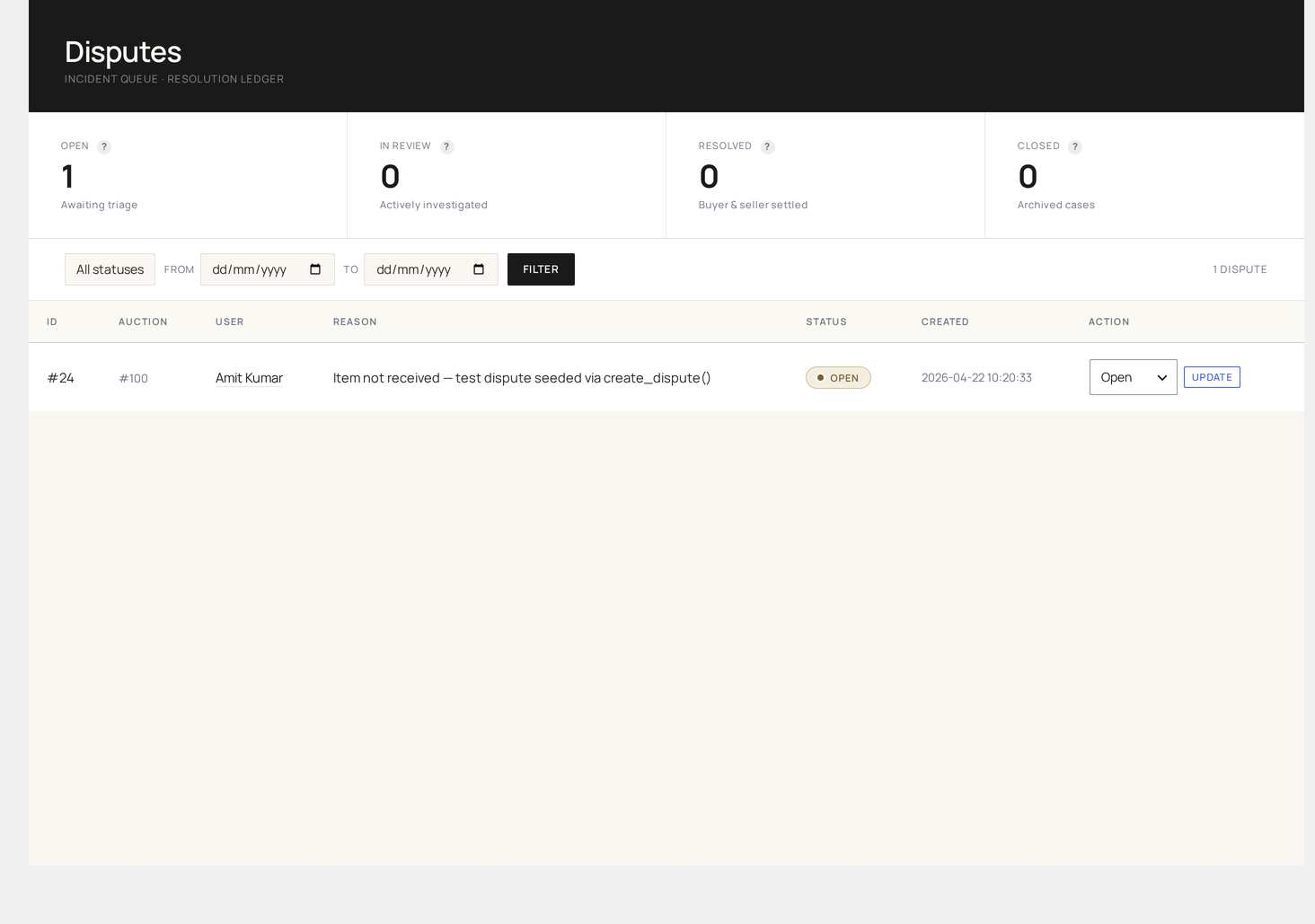Click the 'Buyer & seller settled' caption
The height and width of the screenshot is (924, 1315).
[754, 205]
